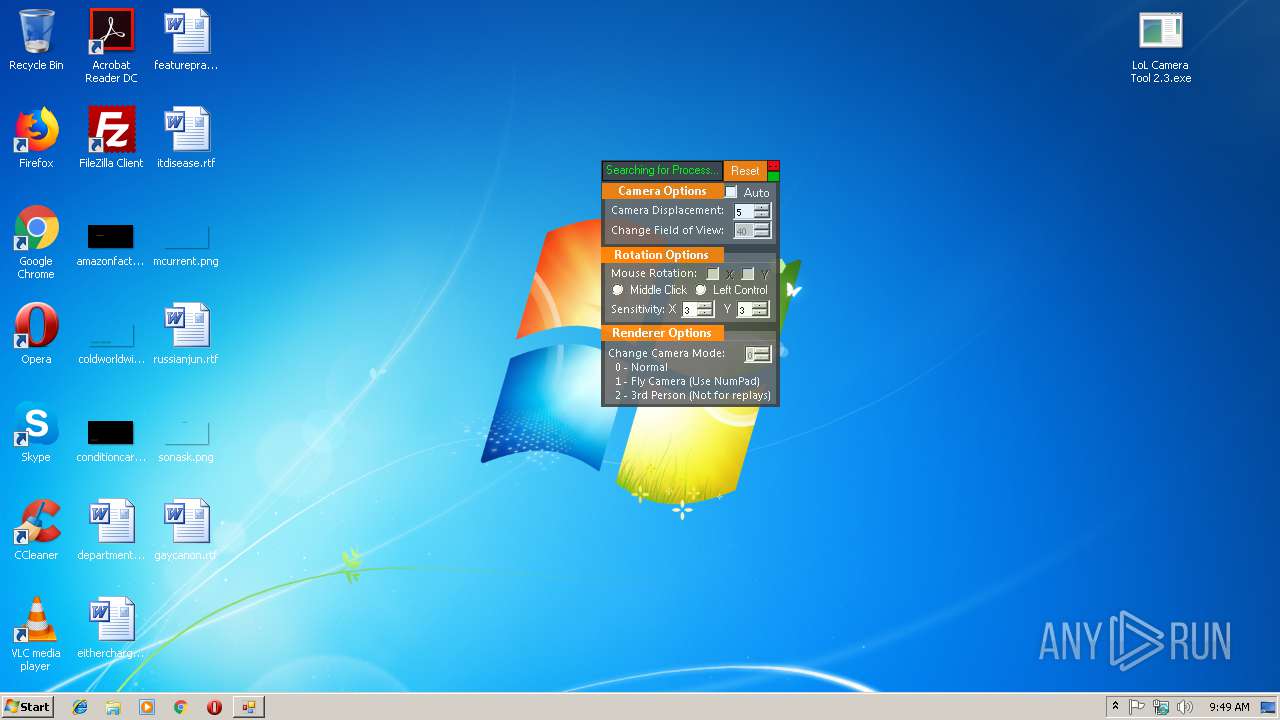Image resolution: width=1280 pixels, height=720 pixels.
Task: Click '2 - 3rd Person (Not for replays)' text
Action: 693,395
